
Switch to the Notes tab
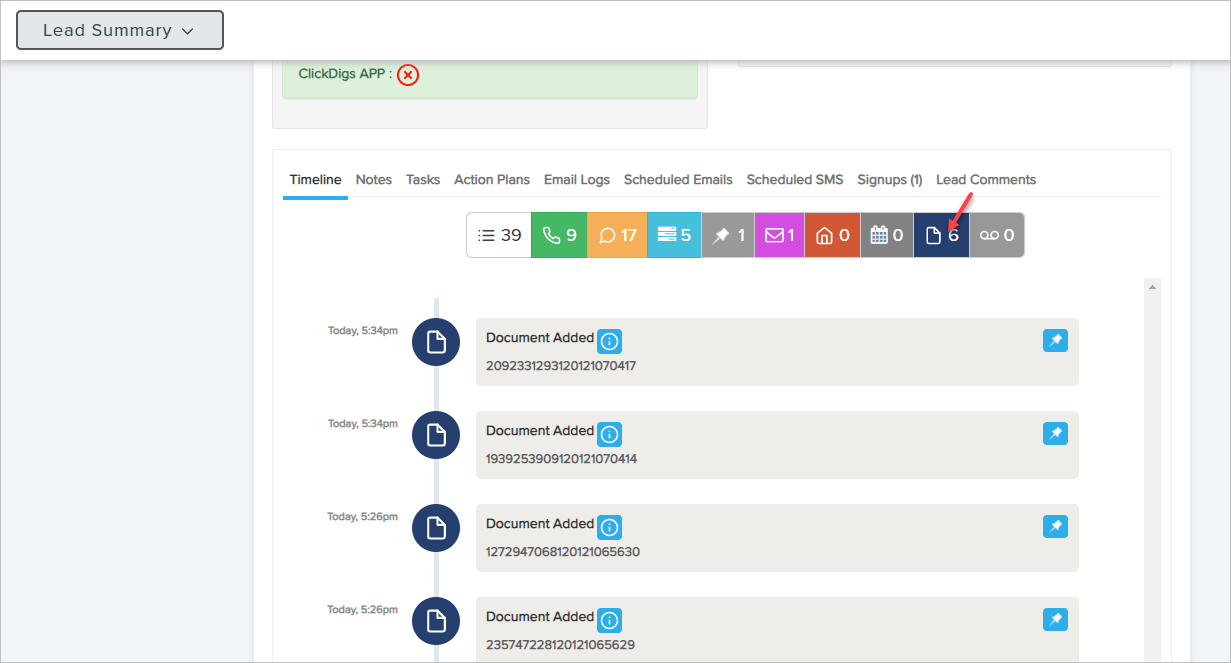pos(373,180)
